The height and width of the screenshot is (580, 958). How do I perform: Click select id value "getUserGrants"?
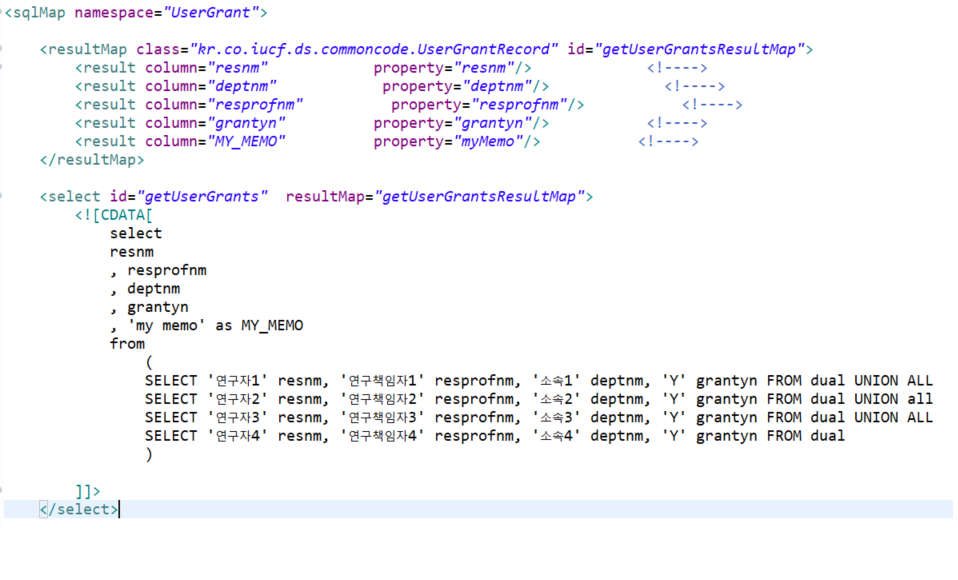(x=202, y=196)
